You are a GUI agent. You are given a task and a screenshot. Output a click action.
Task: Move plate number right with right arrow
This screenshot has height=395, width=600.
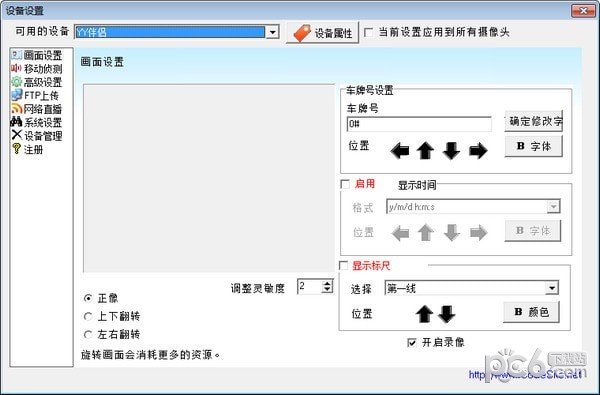(478, 150)
